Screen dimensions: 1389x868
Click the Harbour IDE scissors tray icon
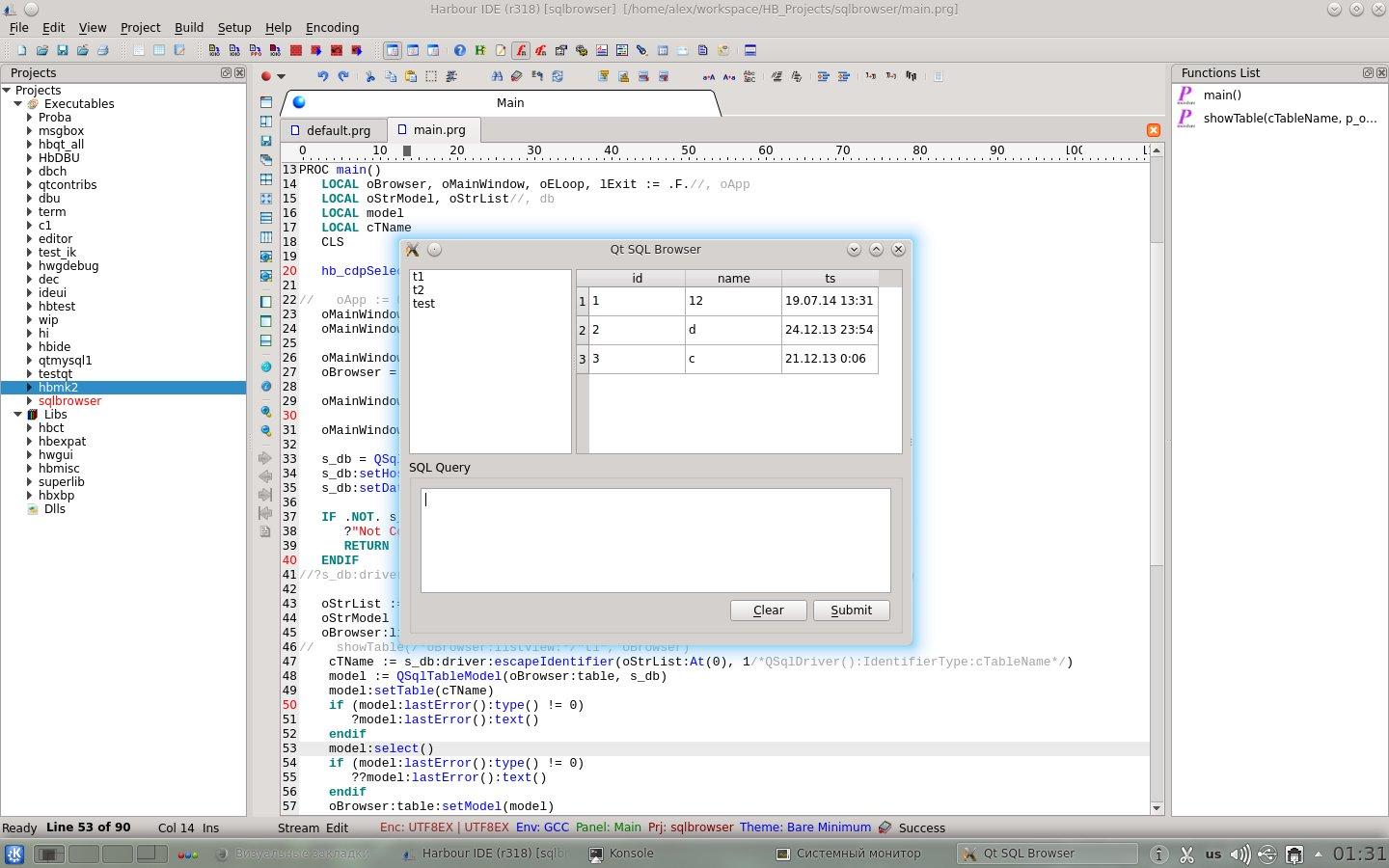[1186, 854]
